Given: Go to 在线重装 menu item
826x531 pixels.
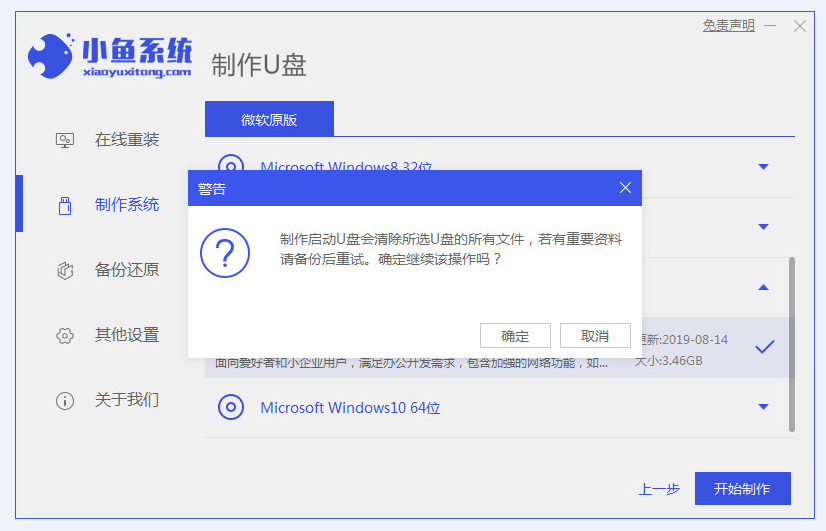Looking at the screenshot, I should (x=127, y=140).
